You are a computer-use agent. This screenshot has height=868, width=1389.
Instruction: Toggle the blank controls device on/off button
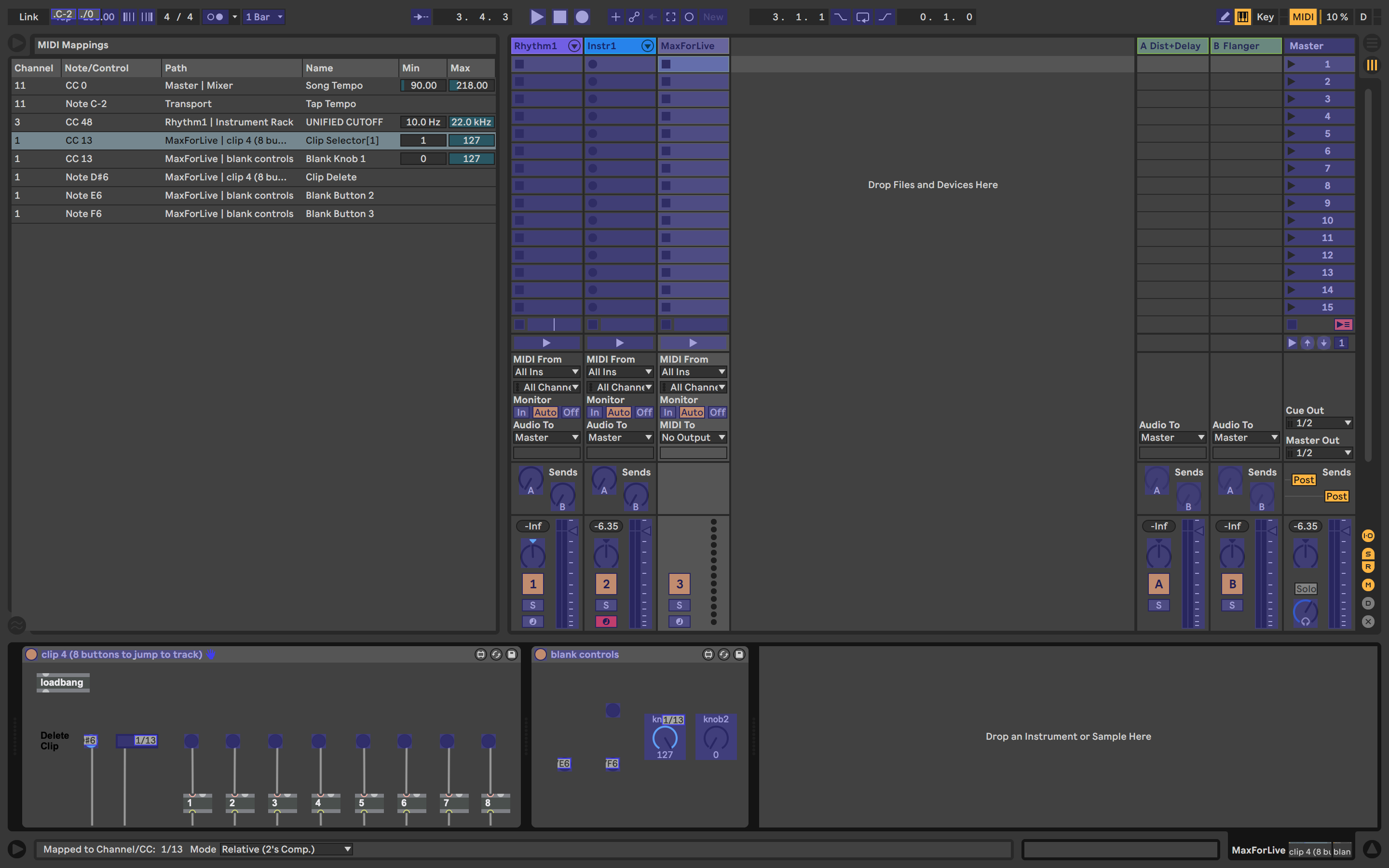540,654
